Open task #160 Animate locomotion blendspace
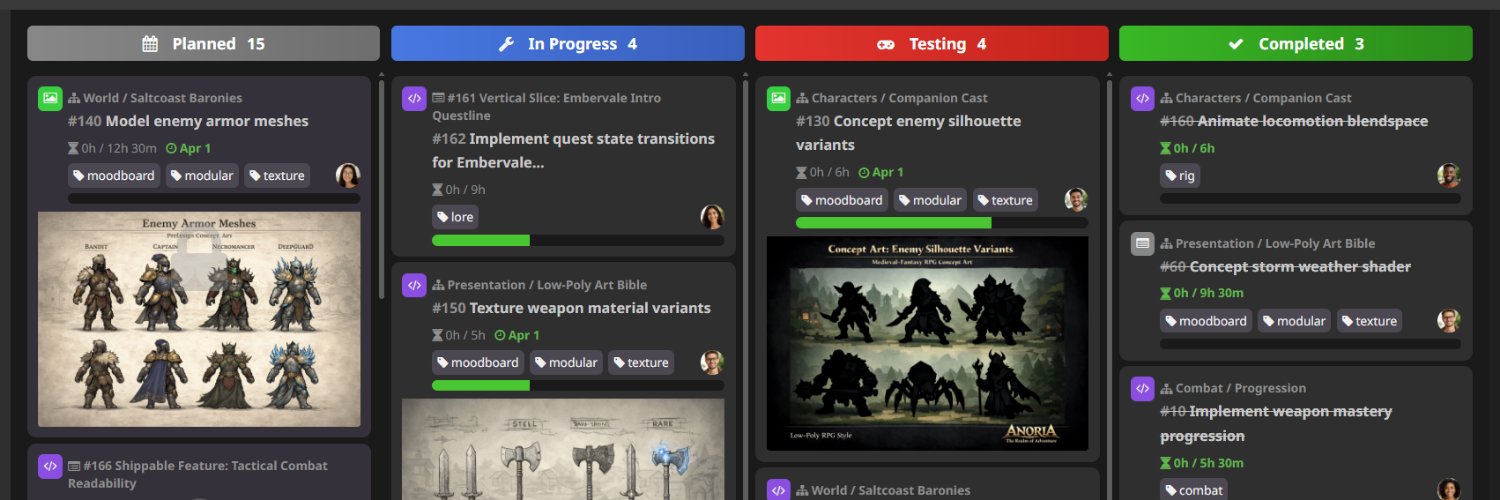The image size is (1500, 500). (1294, 121)
